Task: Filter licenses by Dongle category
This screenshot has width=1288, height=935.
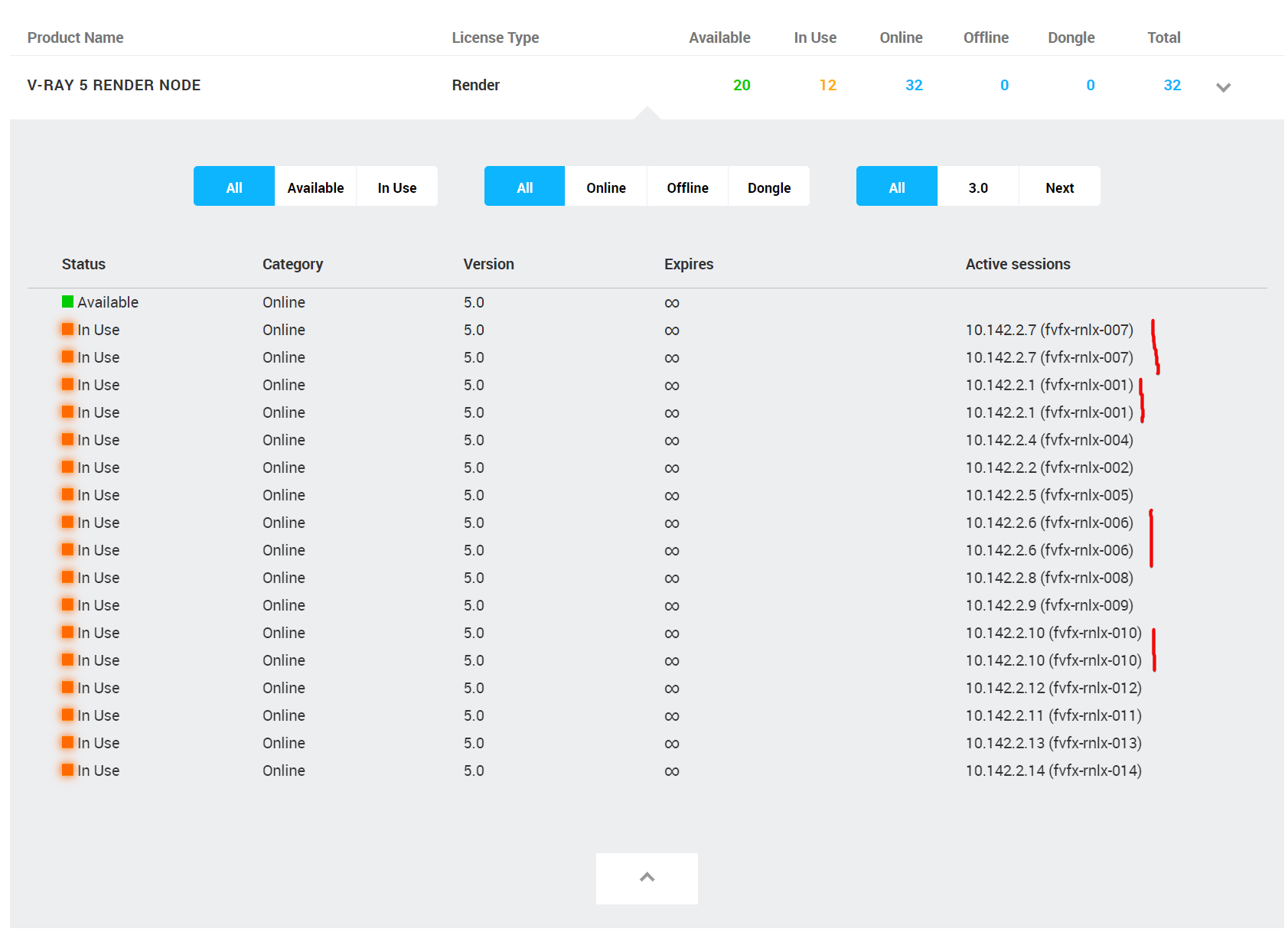Action: pos(769,187)
